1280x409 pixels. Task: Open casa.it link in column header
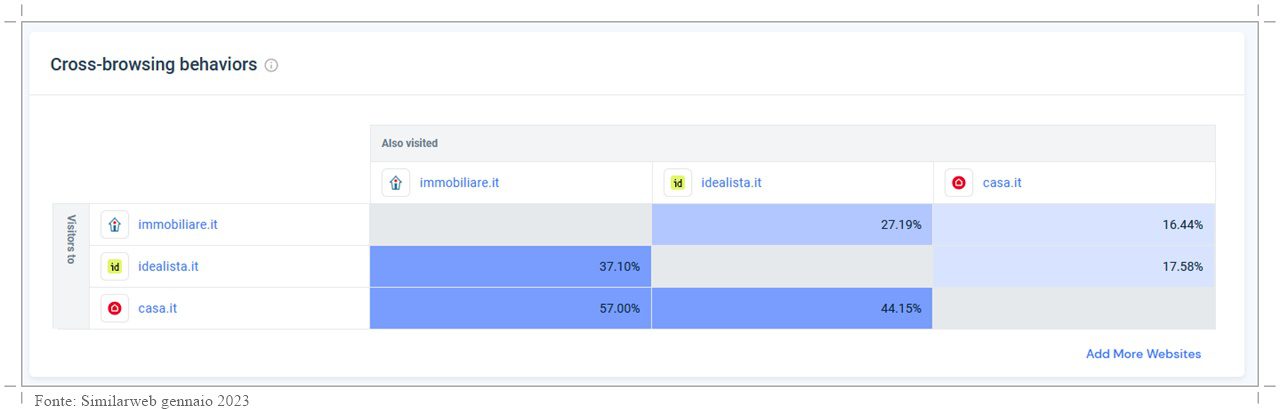pyautogui.click(x=1002, y=183)
